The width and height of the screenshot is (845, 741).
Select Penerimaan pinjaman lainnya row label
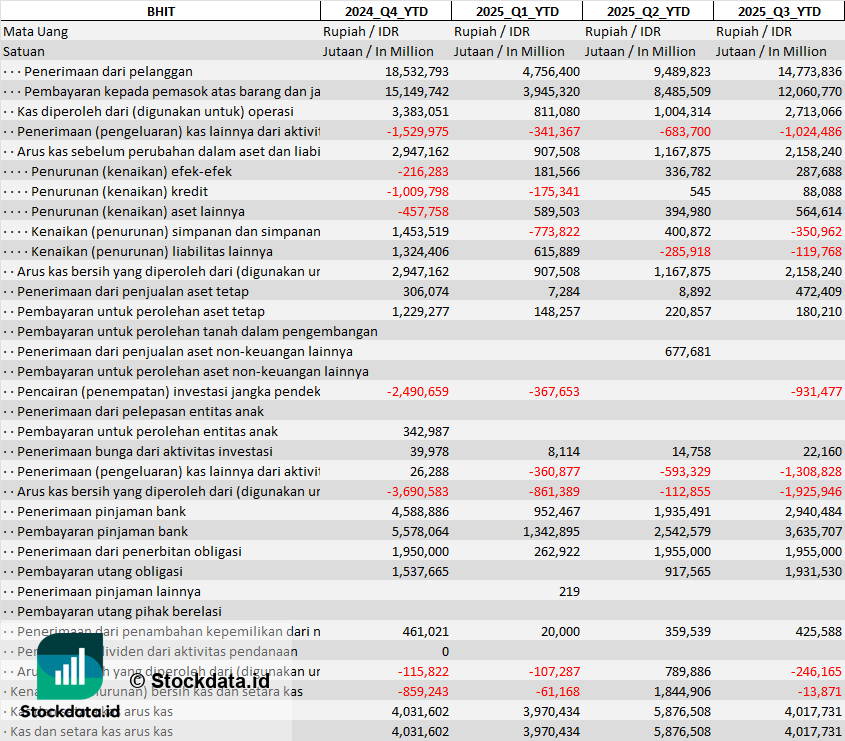109,591
